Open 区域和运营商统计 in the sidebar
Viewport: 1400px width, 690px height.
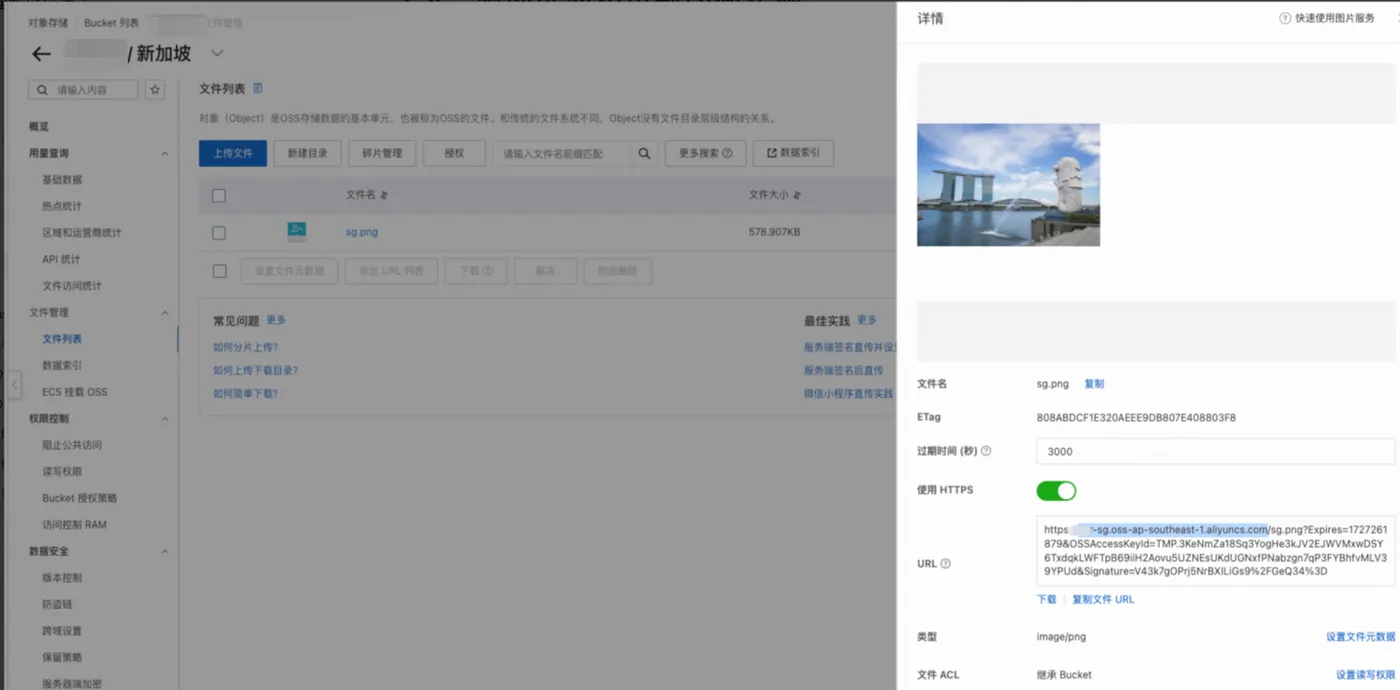(x=82, y=233)
